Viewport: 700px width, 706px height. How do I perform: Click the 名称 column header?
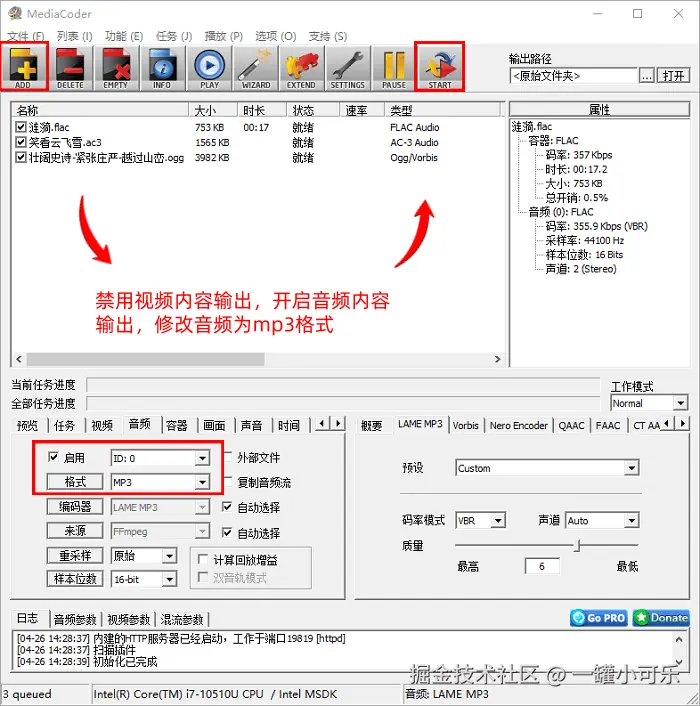[x=99, y=110]
